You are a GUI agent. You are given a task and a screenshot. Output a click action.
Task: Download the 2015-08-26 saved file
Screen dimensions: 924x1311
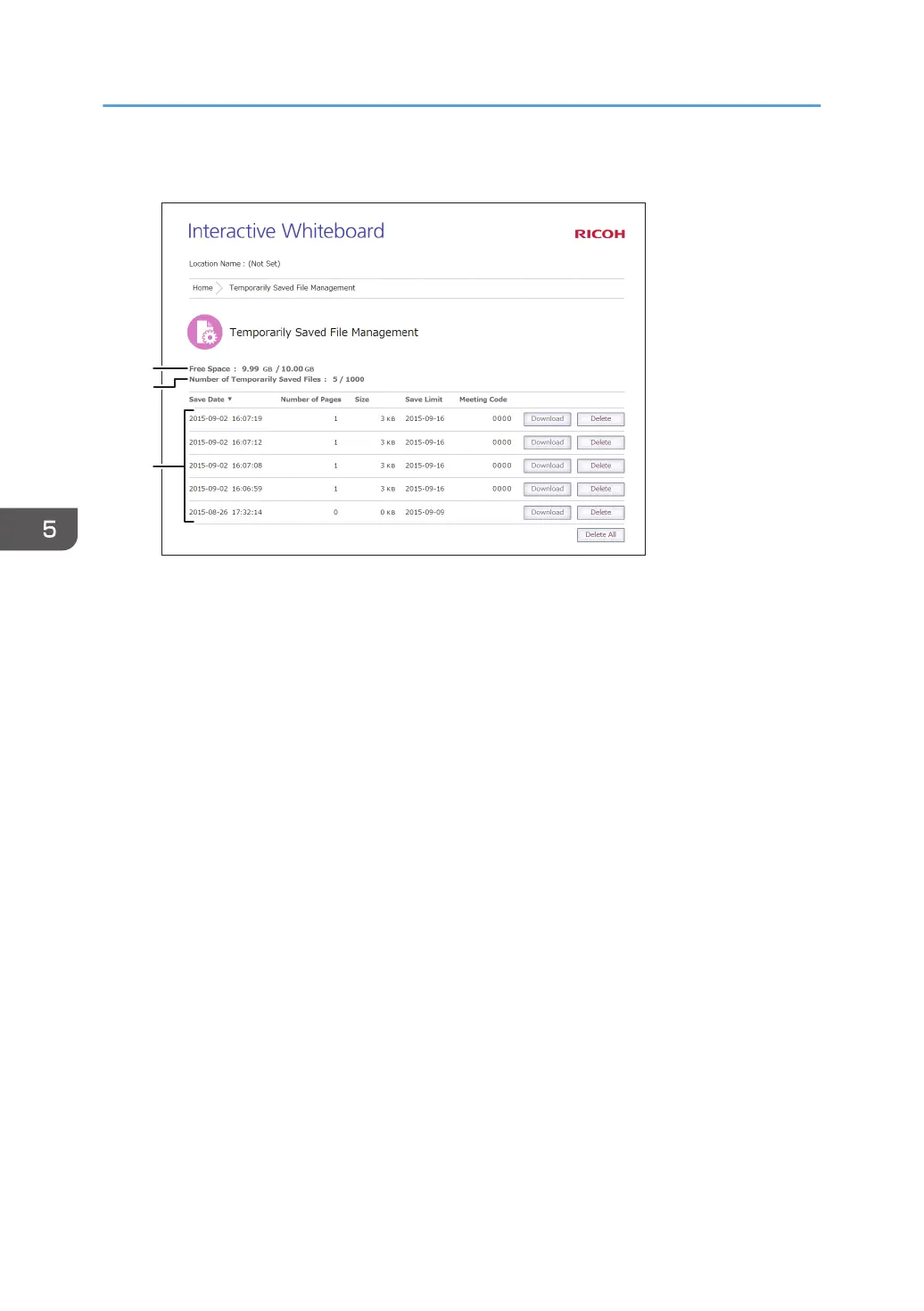547,513
